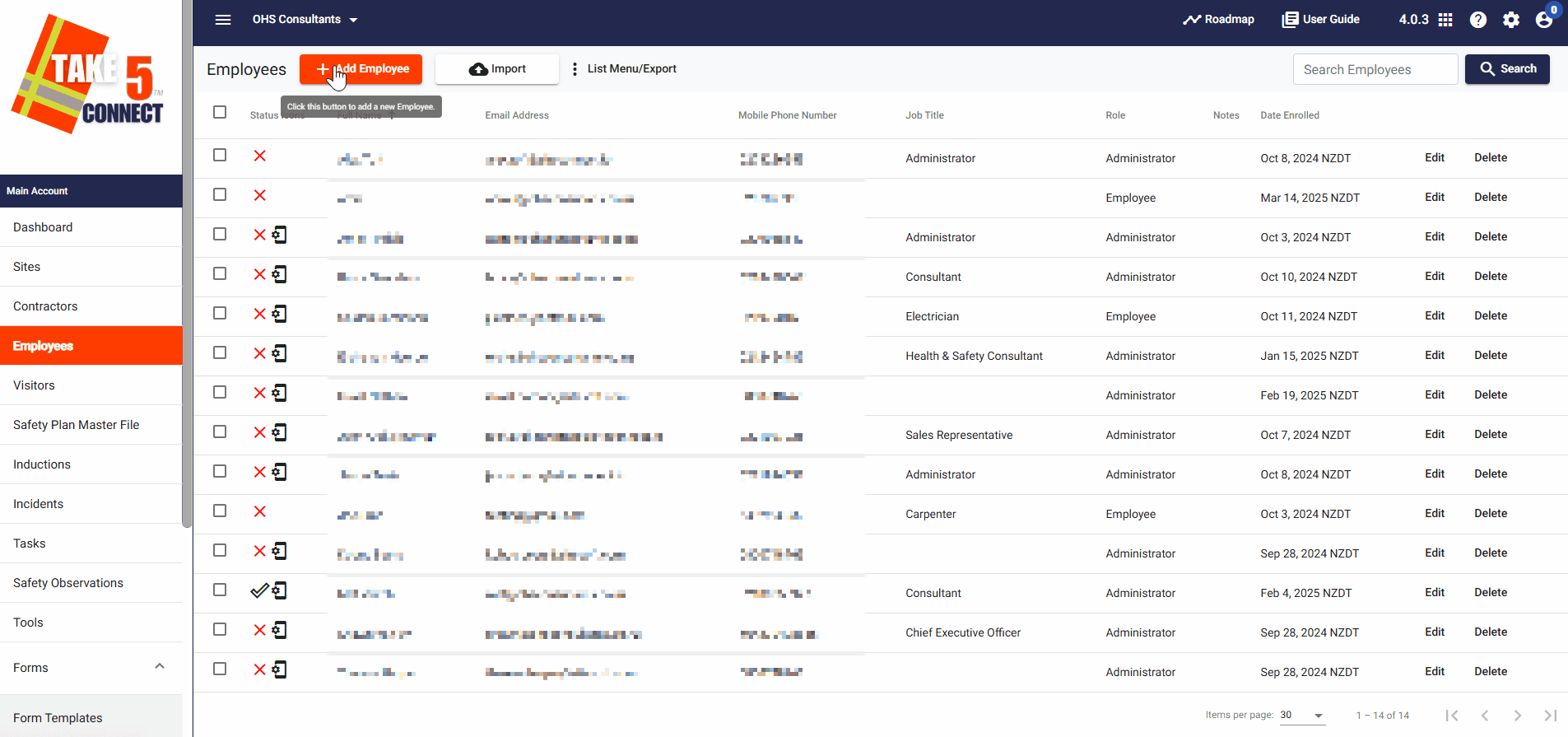
Task: Open Safety Plan Master File
Action: click(x=91, y=425)
